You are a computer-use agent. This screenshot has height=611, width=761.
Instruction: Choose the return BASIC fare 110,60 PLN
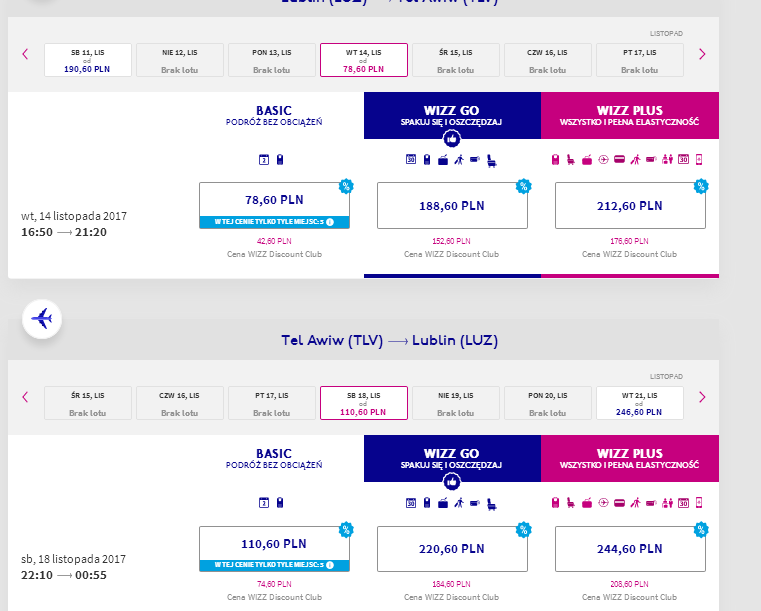274,548
